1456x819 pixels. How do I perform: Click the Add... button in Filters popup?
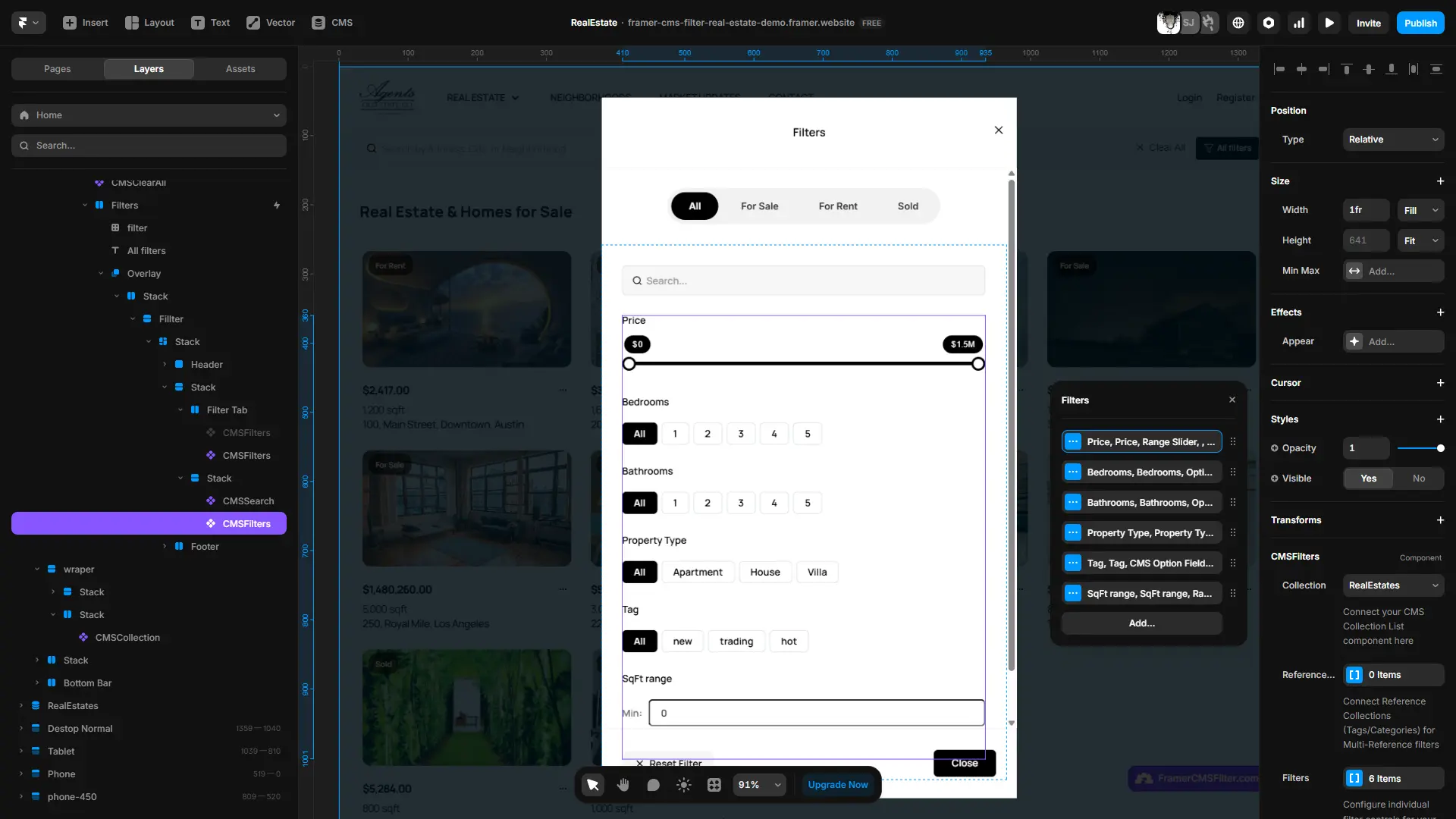point(1142,623)
